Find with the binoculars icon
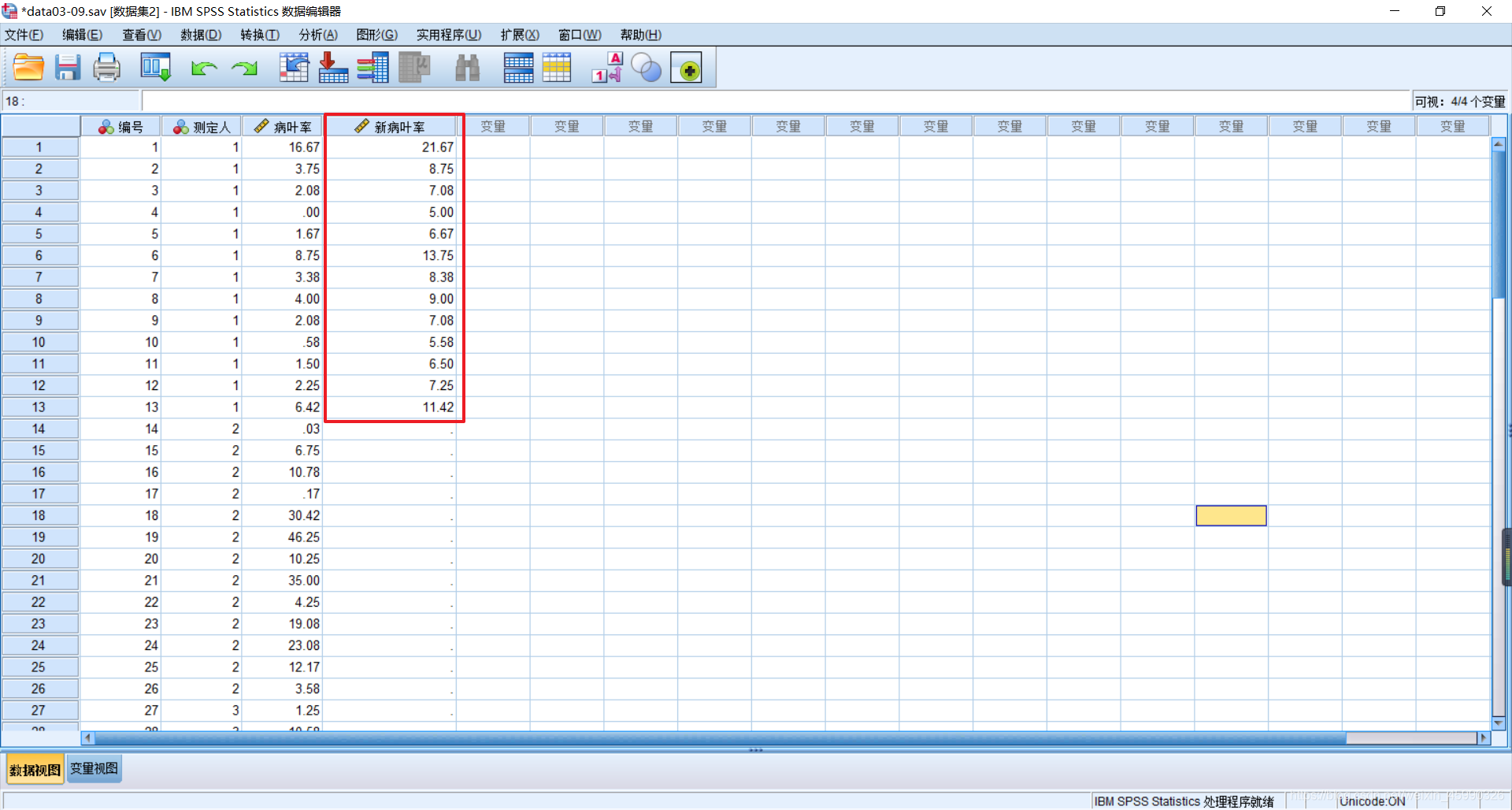The image size is (1512, 810). pyautogui.click(x=468, y=68)
